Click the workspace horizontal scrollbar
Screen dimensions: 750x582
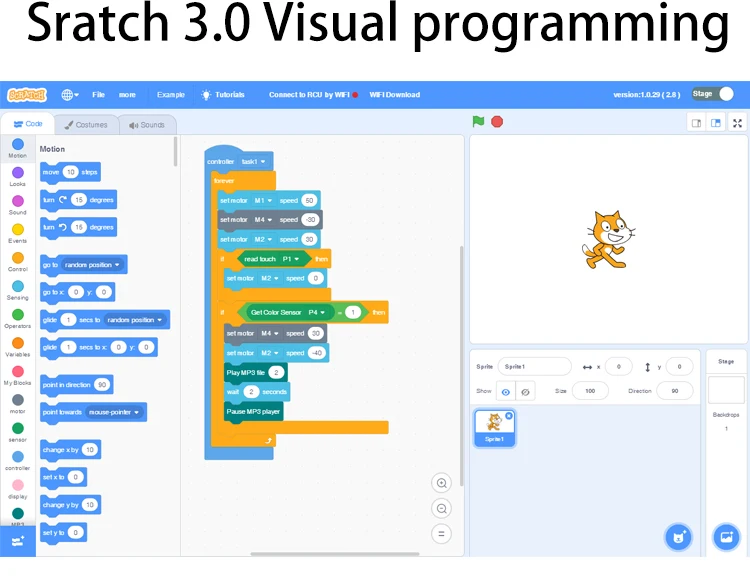point(335,554)
